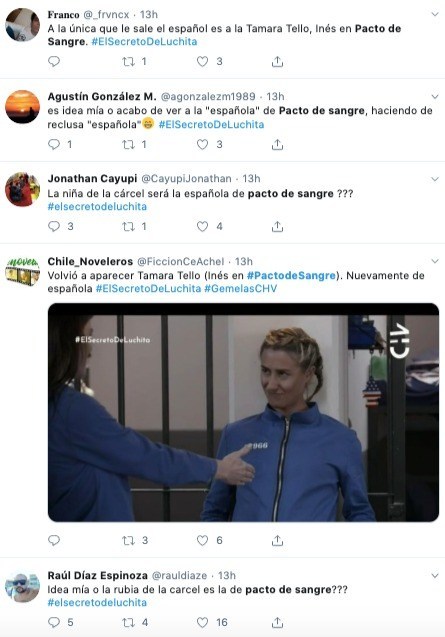Like Jonathan Cayupi's tweet
The height and width of the screenshot is (637, 445).
coord(202,226)
